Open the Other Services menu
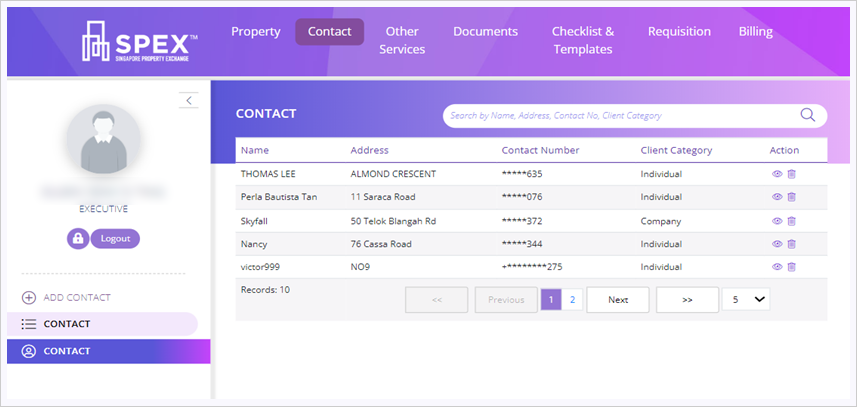This screenshot has width=857, height=407. (x=402, y=40)
